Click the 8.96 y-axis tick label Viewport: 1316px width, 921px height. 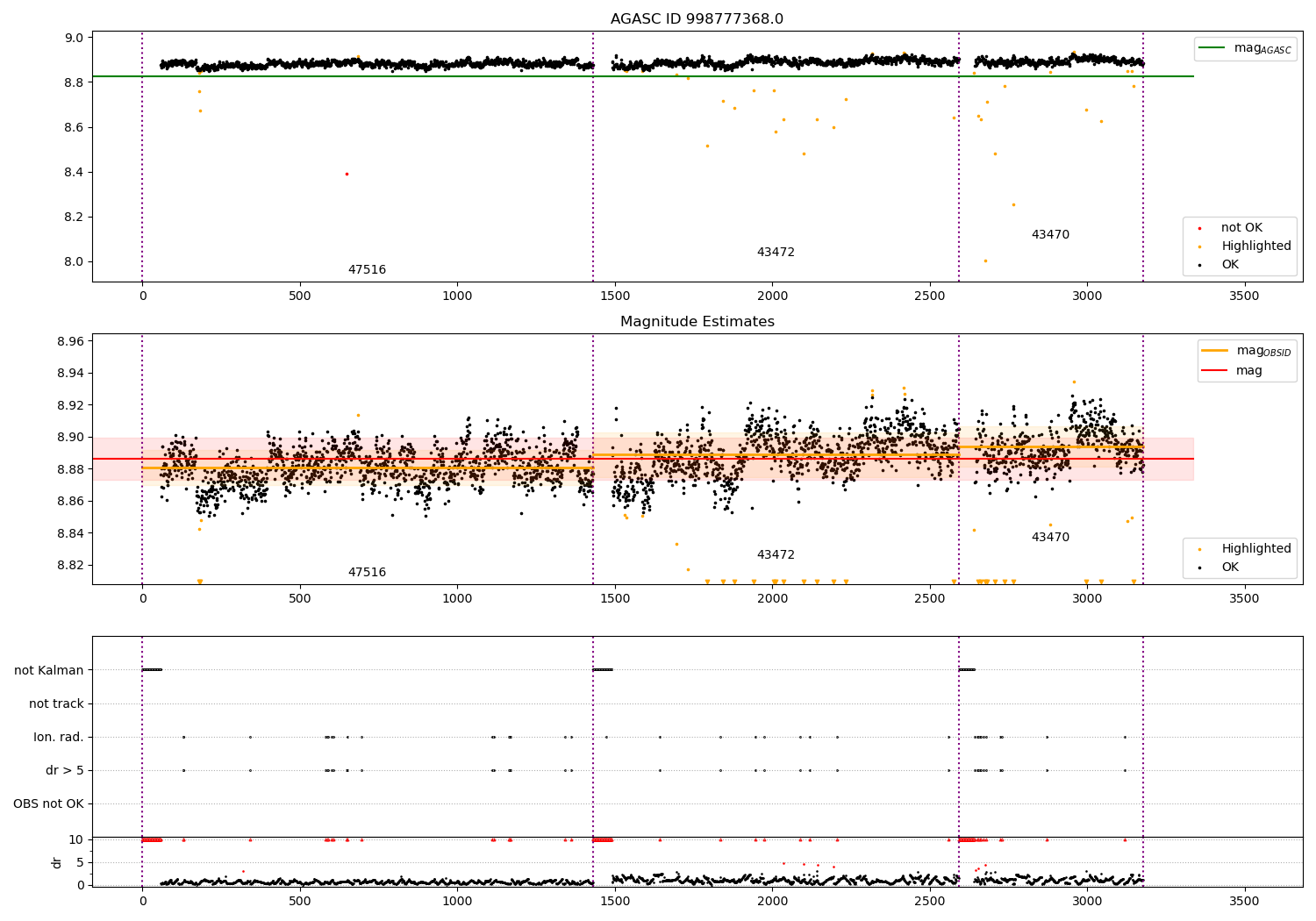70,341
